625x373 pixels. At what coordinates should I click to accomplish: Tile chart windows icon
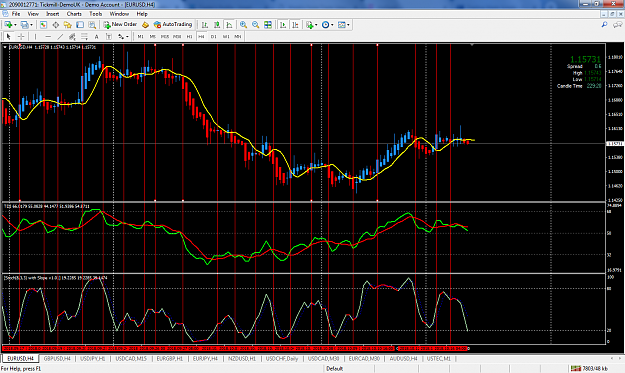[268, 25]
